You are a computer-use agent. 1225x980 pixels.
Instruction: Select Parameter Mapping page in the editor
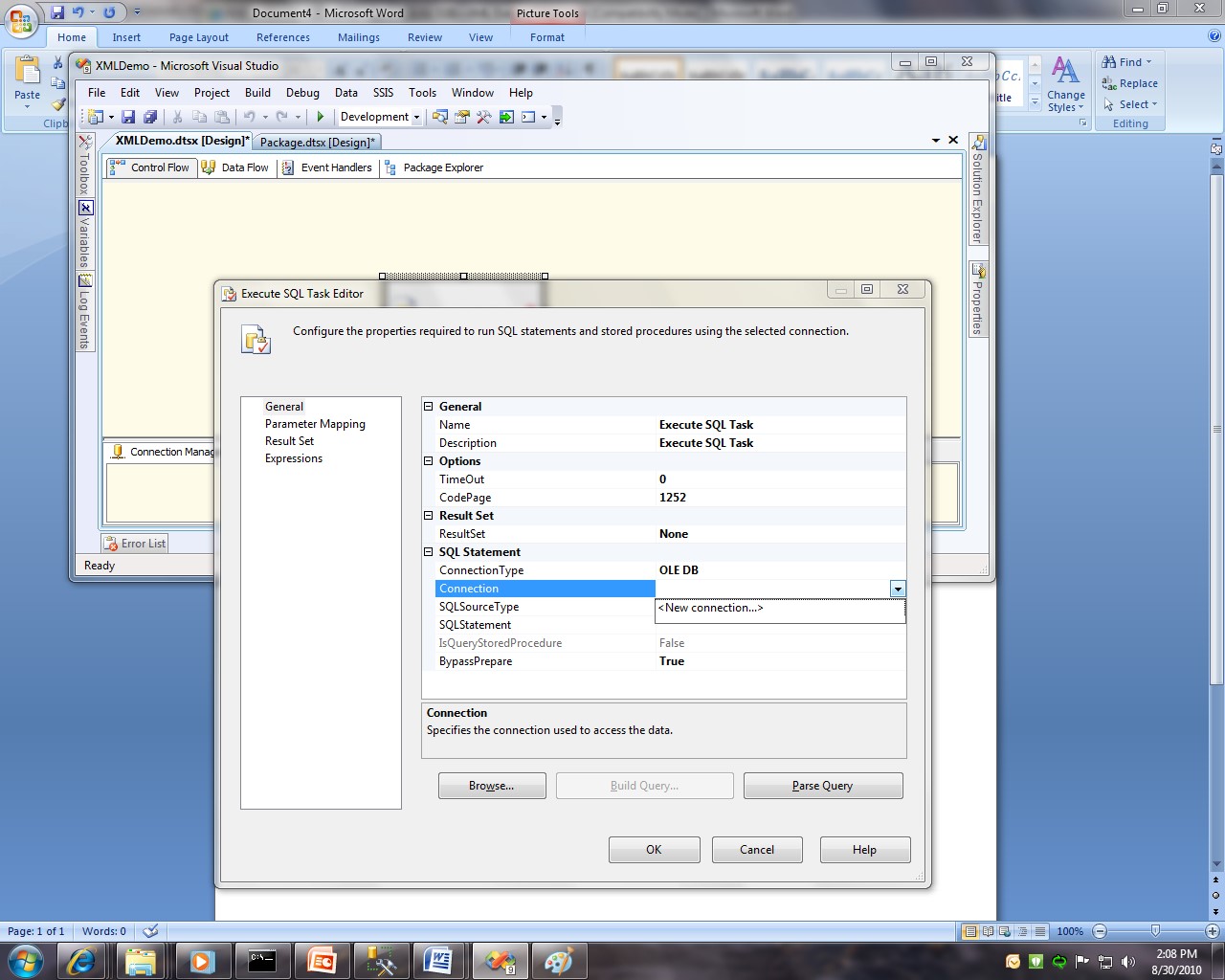(315, 424)
